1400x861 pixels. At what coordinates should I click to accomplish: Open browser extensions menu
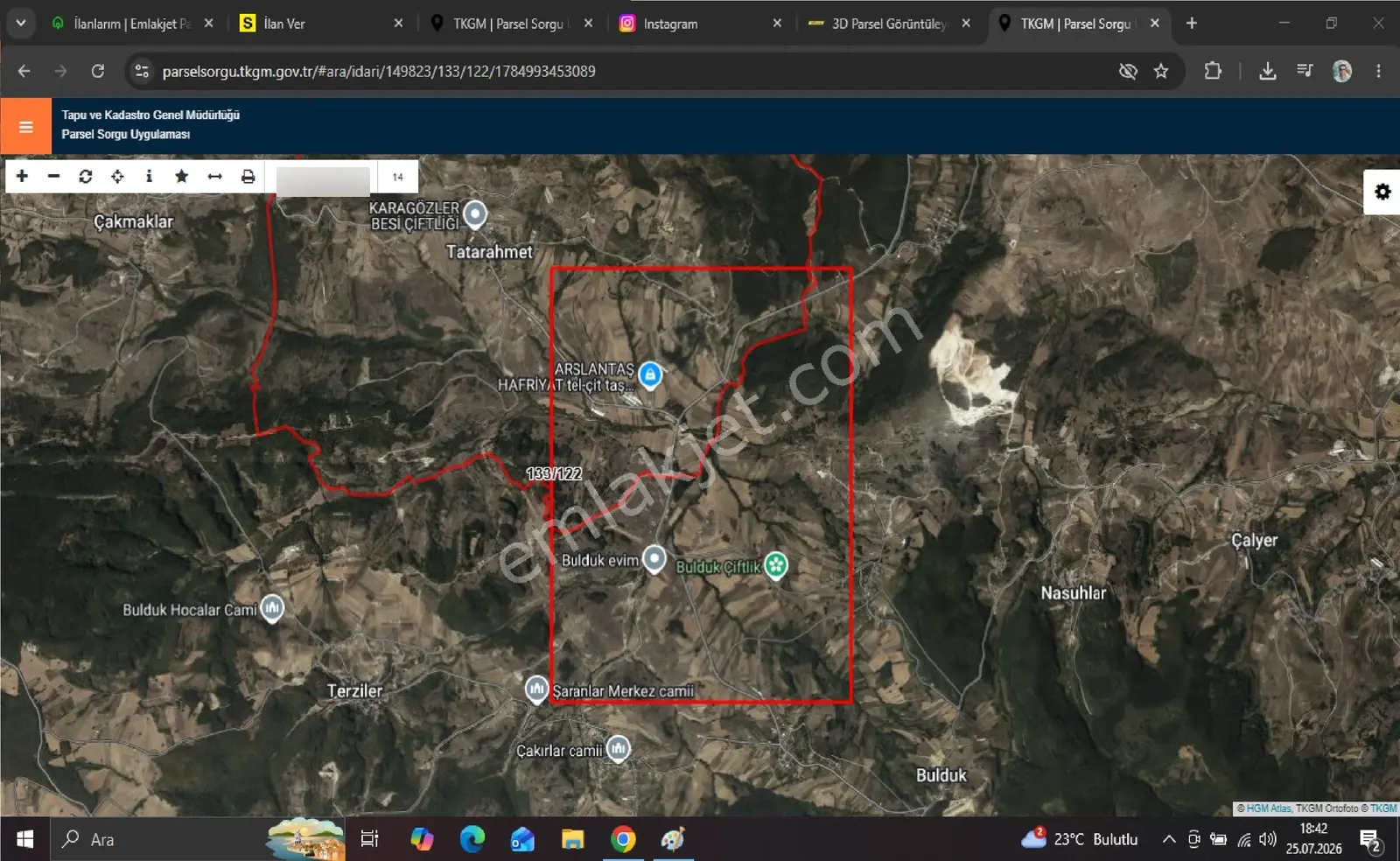click(1213, 71)
